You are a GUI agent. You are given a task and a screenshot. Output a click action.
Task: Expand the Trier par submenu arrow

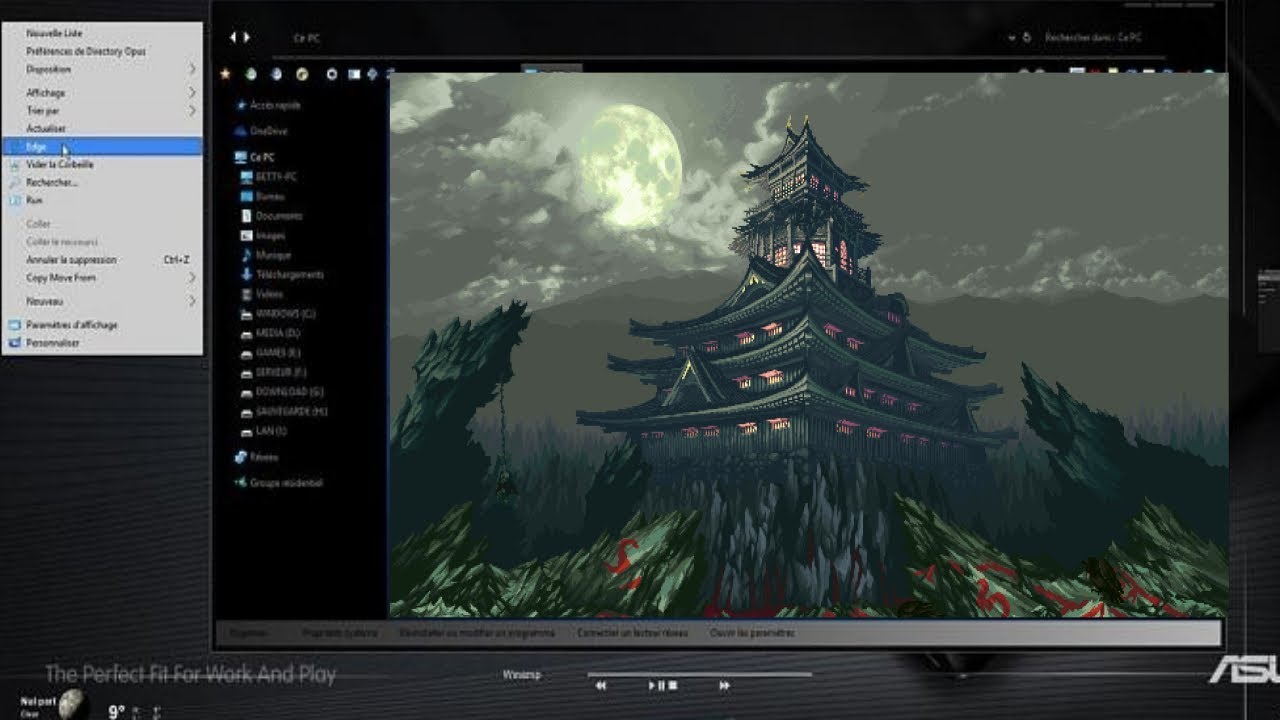tap(192, 111)
